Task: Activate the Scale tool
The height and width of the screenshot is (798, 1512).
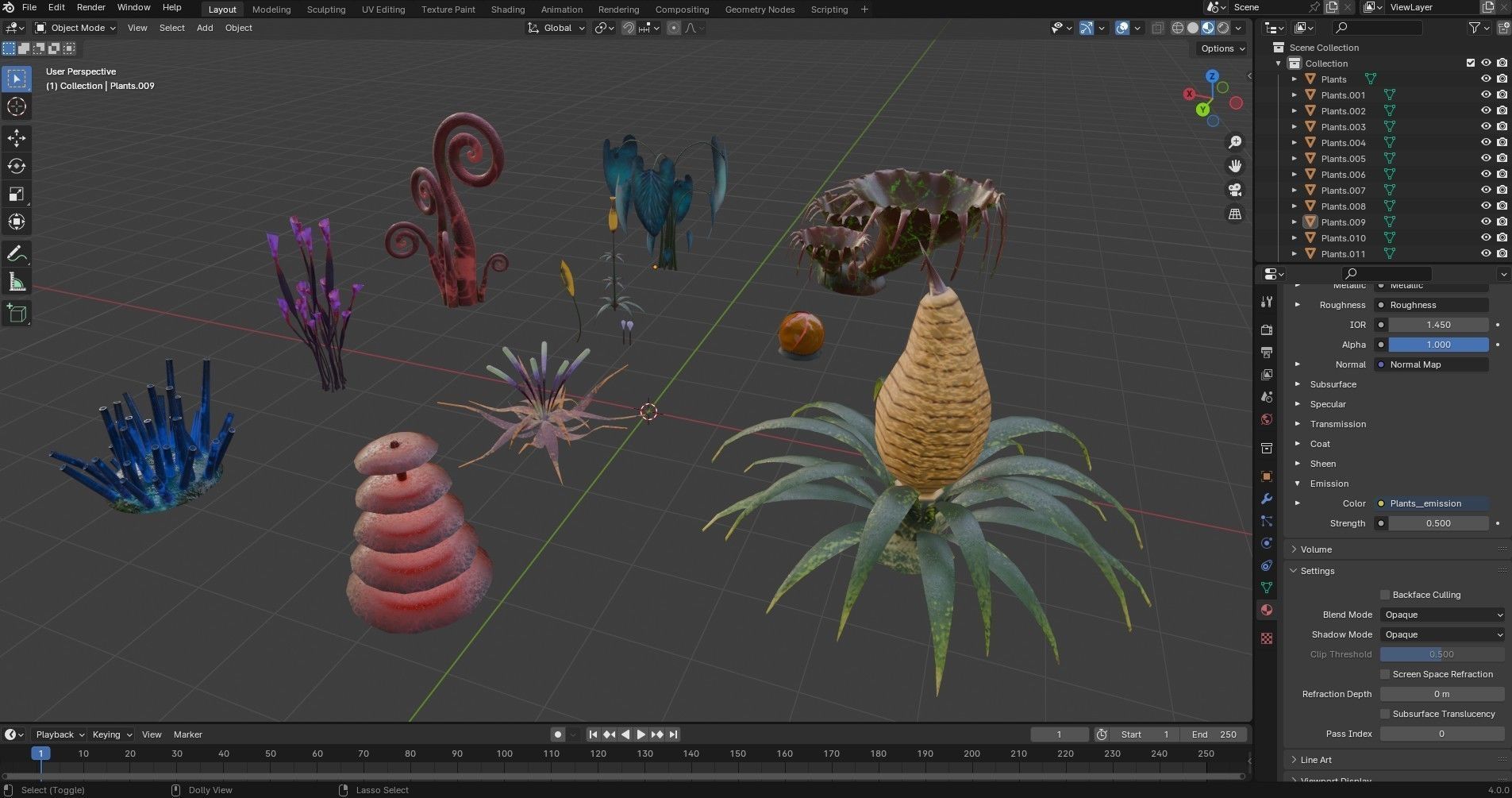Action: (17, 194)
